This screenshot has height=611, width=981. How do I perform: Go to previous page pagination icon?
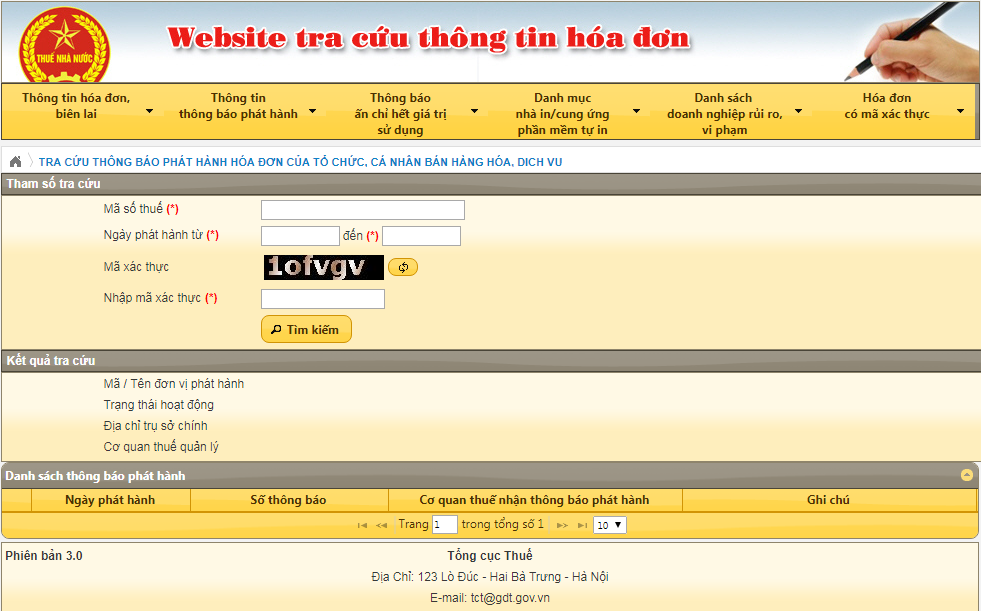(382, 525)
